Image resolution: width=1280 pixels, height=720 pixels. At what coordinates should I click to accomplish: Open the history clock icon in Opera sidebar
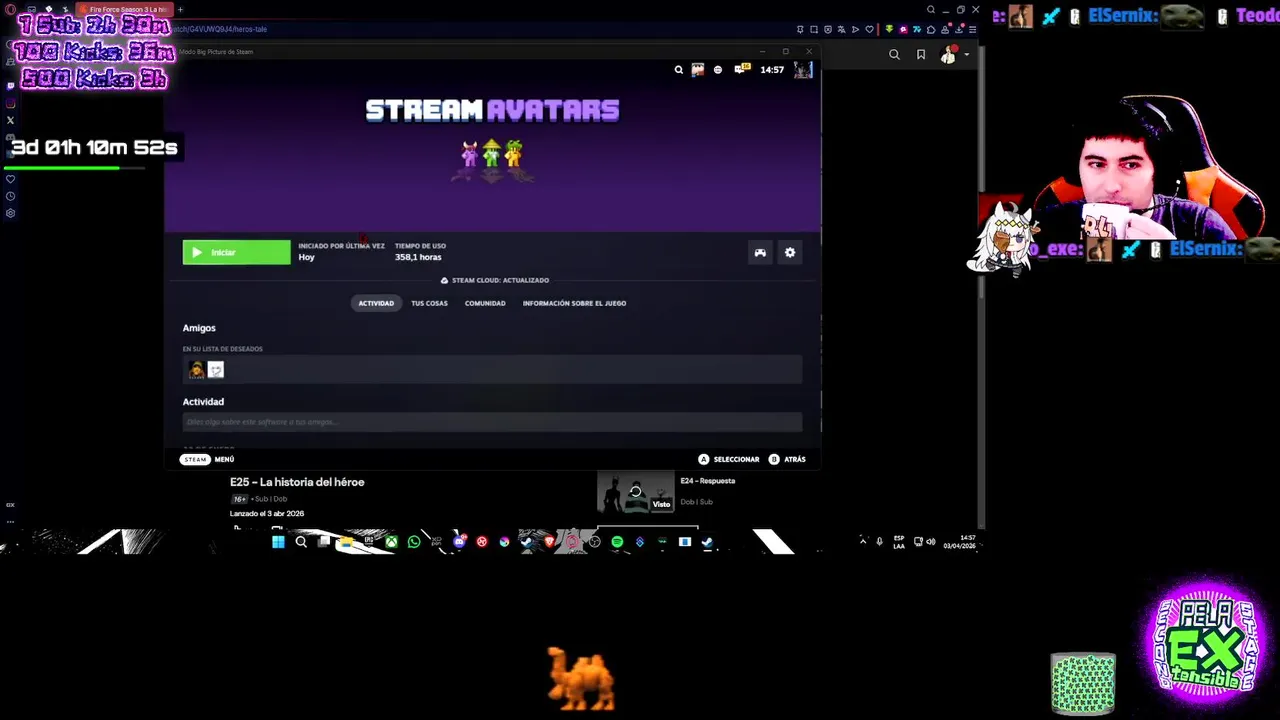[10, 197]
